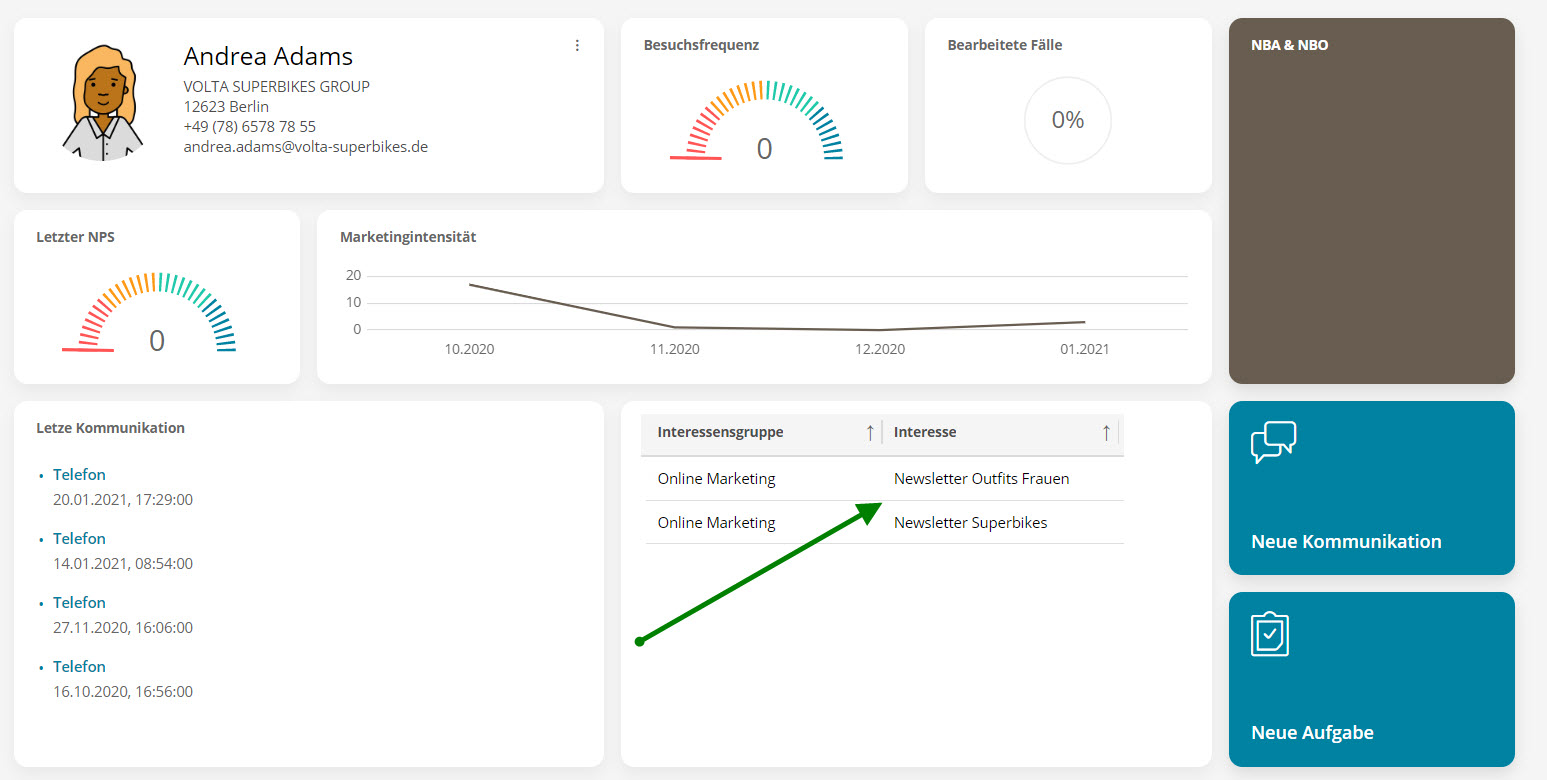This screenshot has width=1547, height=780.
Task: Click the Letze Kommunikation heading
Action: tap(110, 428)
